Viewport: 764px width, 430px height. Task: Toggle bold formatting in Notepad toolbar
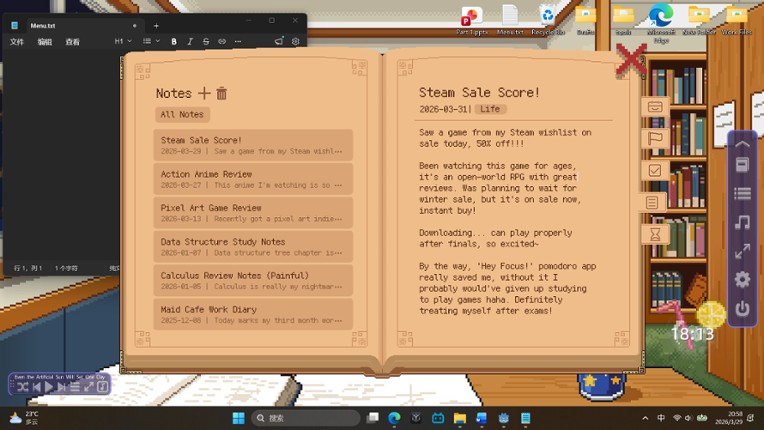(x=174, y=42)
